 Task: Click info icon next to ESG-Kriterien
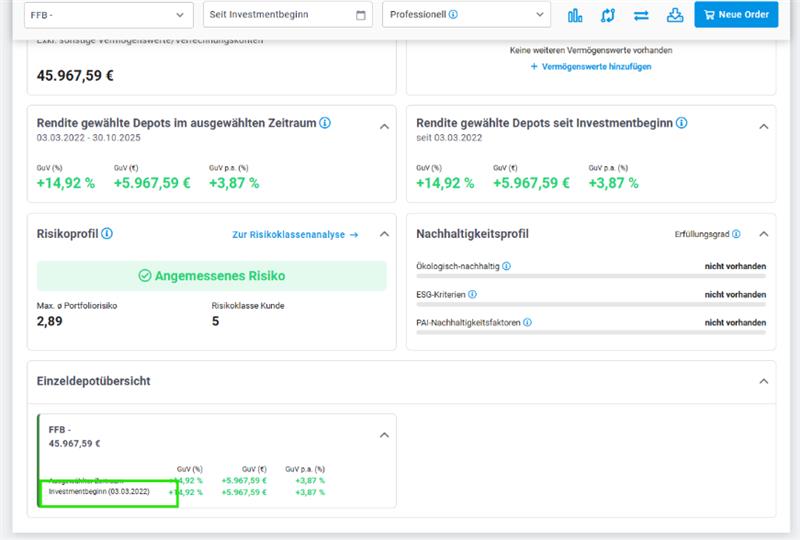pyautogui.click(x=473, y=295)
